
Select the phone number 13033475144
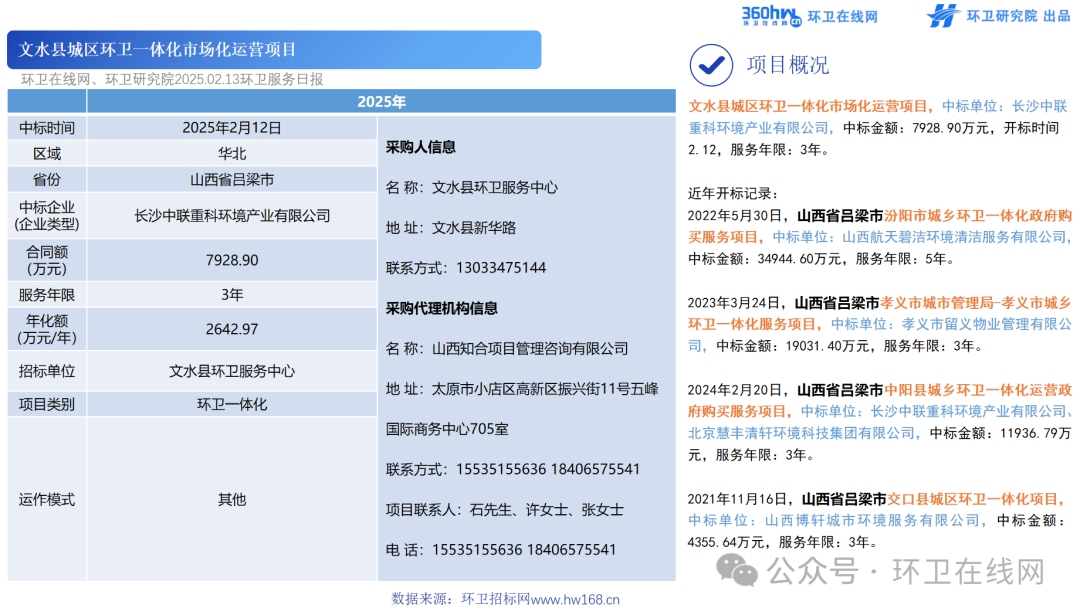(x=501, y=268)
